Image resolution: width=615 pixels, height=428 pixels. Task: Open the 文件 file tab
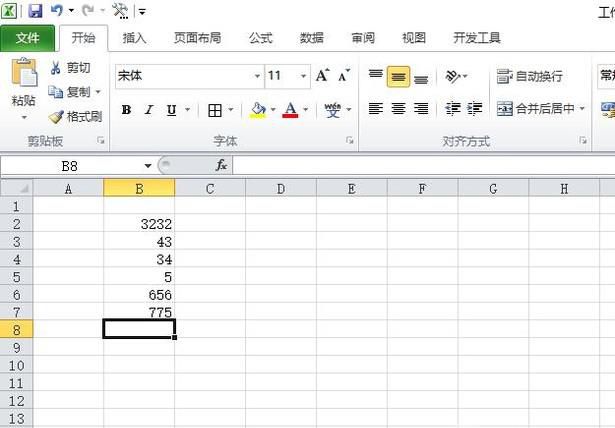[27, 38]
